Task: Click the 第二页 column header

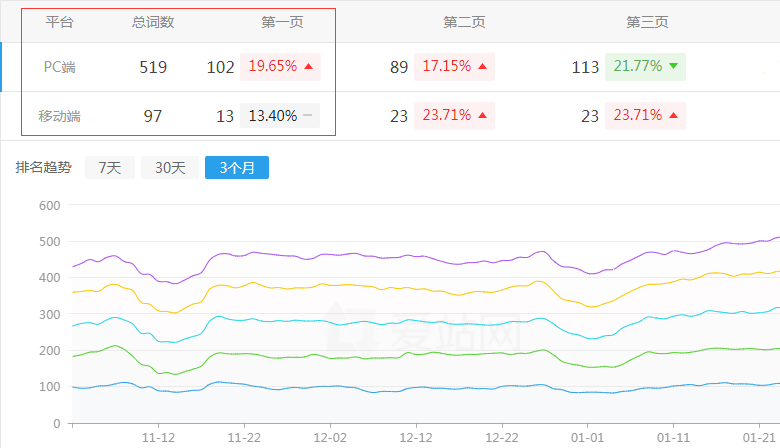Action: tap(464, 21)
